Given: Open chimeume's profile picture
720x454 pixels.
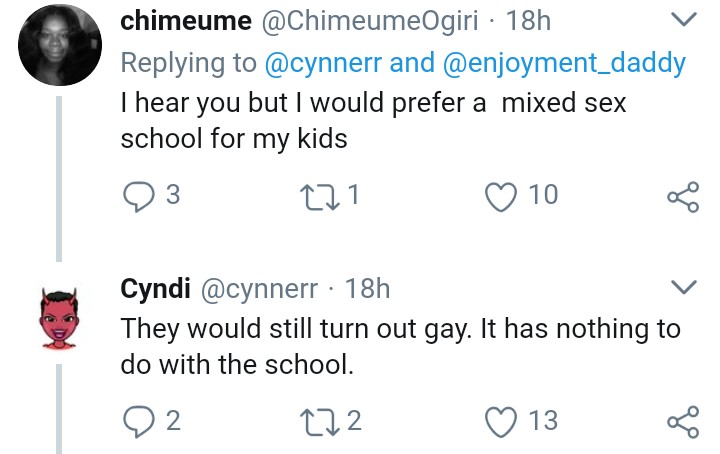Looking at the screenshot, I should (57, 48).
